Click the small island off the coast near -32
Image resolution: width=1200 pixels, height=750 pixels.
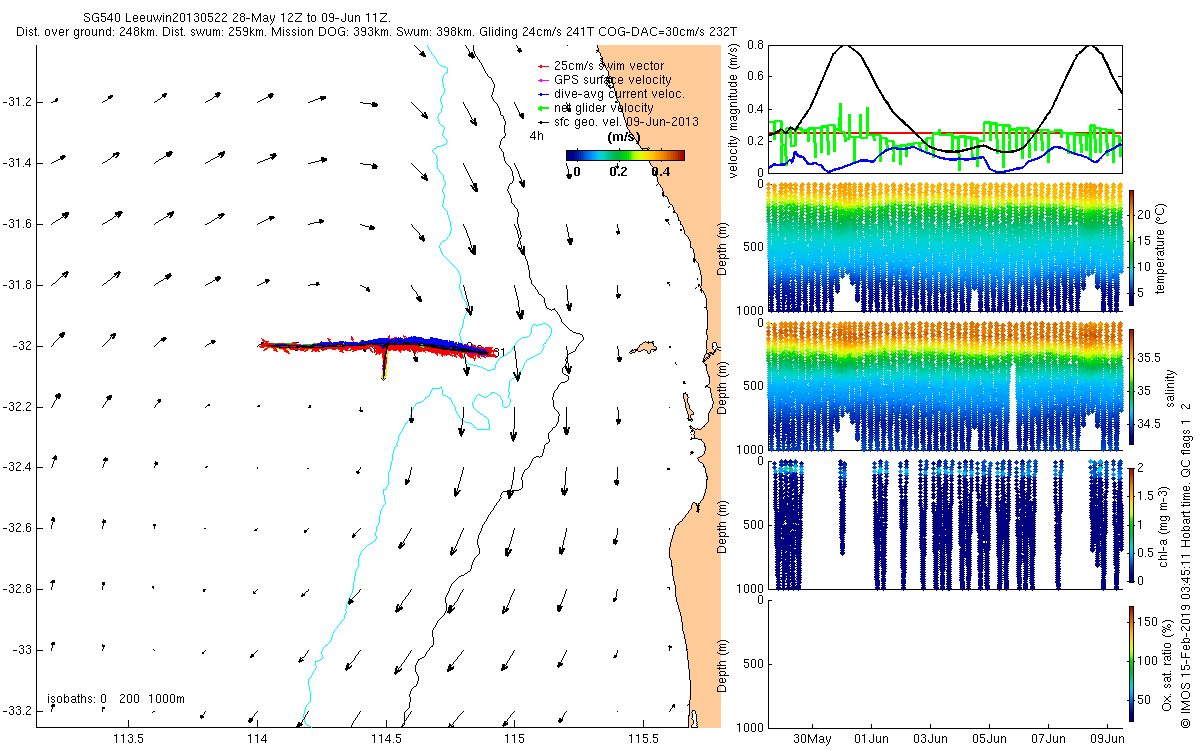(643, 349)
